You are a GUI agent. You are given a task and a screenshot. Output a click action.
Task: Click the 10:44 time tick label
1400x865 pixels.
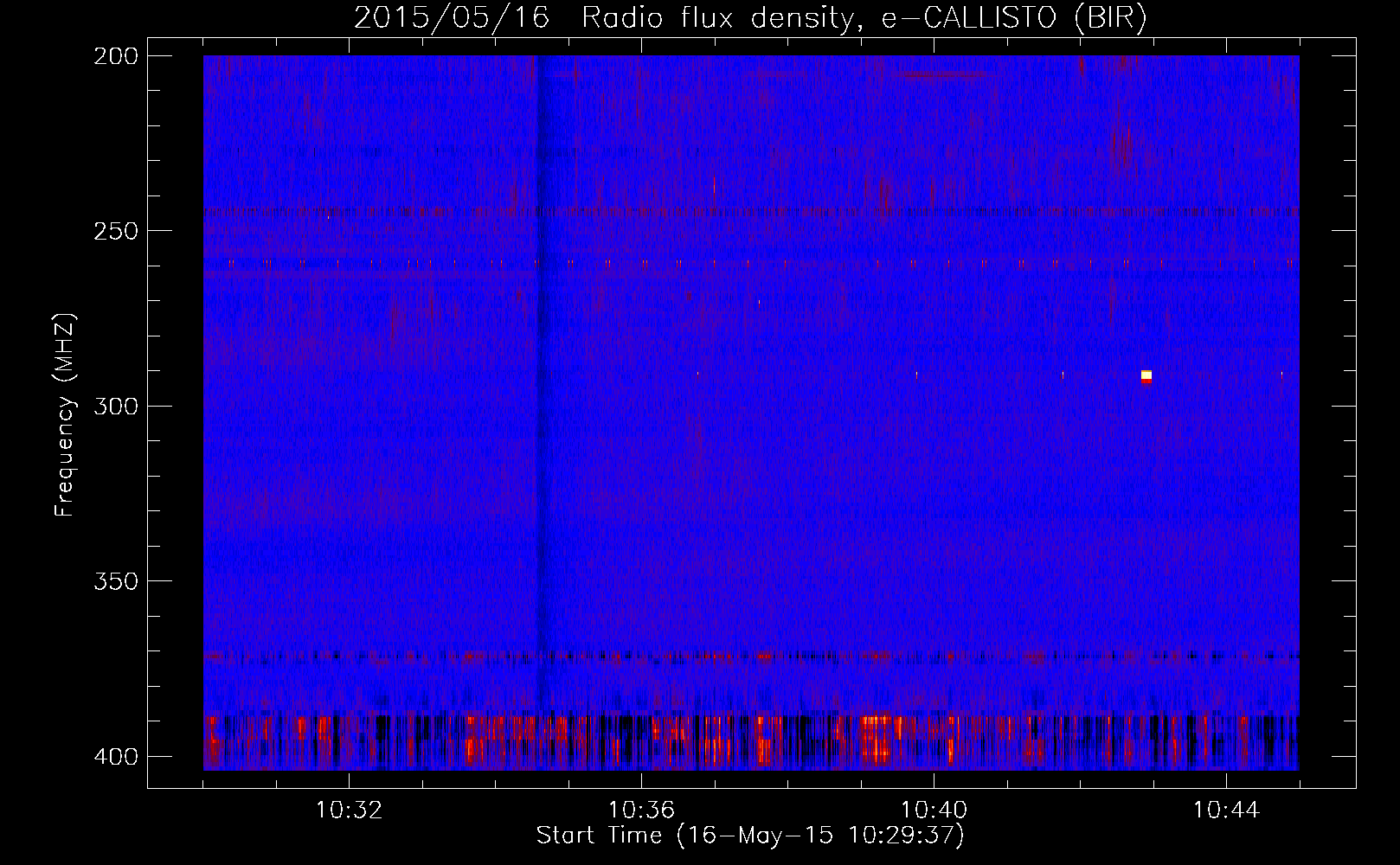1226,810
